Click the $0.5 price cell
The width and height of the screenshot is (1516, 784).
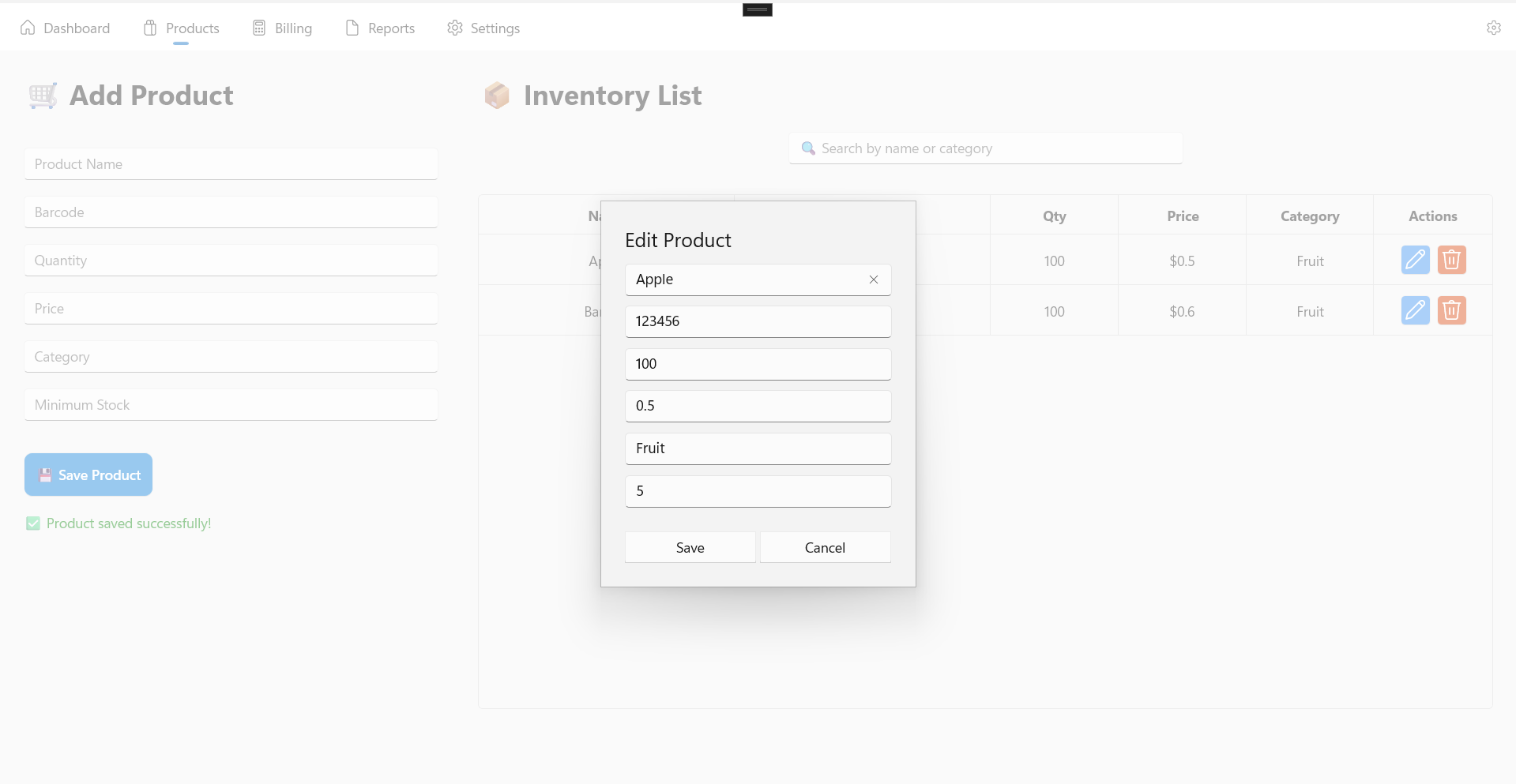tap(1182, 261)
